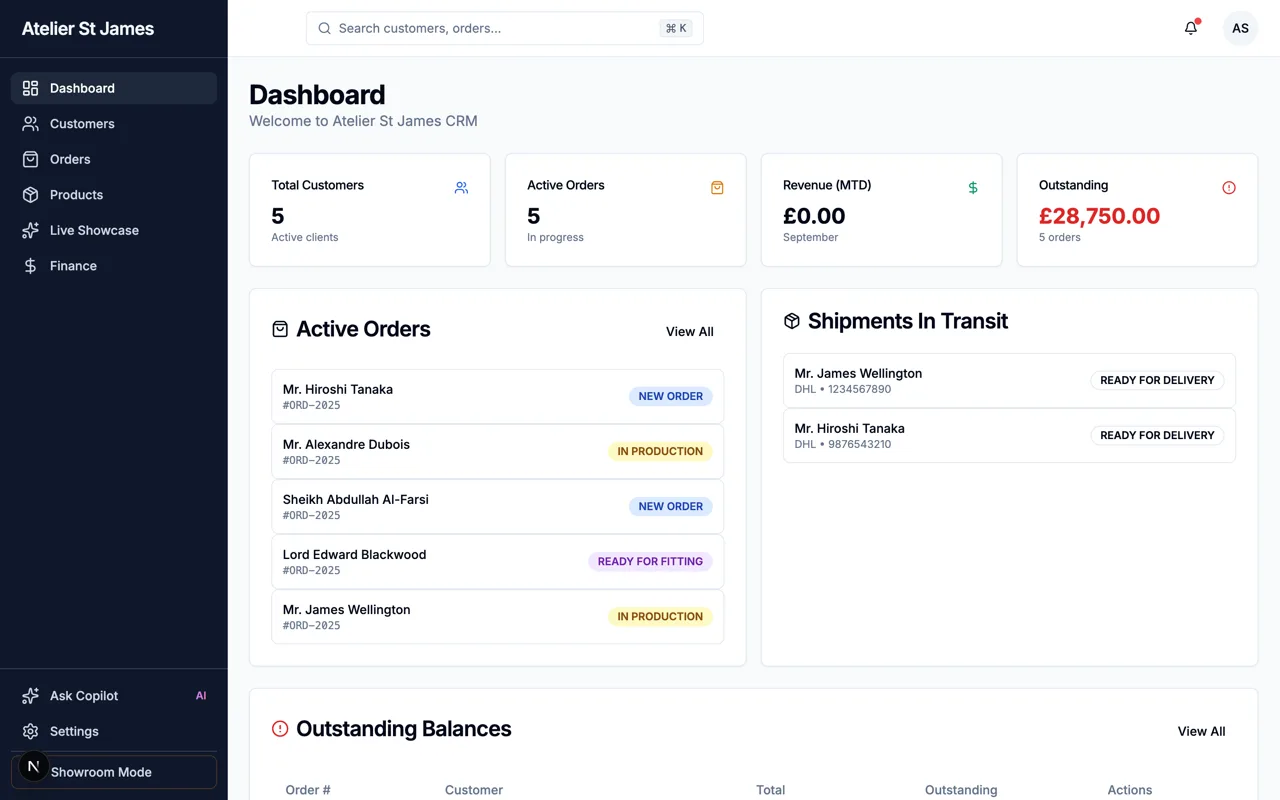Click the Shipments In Transit package icon
Image resolution: width=1280 pixels, height=800 pixels.
[792, 321]
